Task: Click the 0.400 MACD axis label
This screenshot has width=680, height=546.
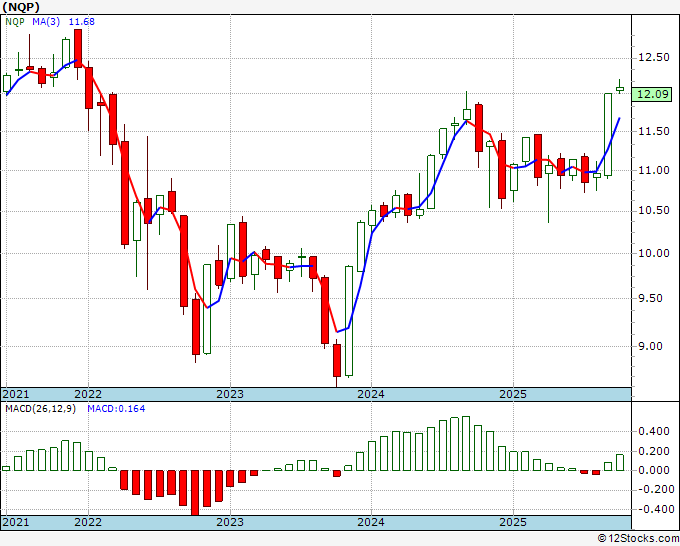Action: (x=654, y=432)
